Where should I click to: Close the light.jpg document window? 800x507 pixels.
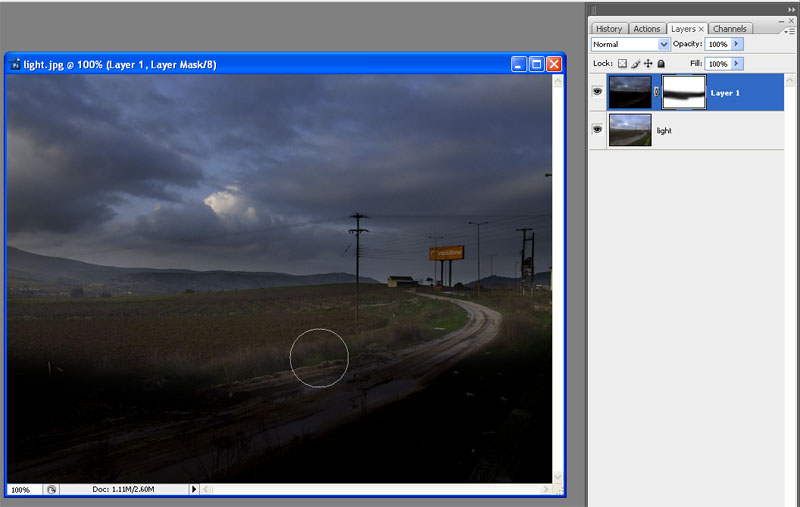coord(554,64)
